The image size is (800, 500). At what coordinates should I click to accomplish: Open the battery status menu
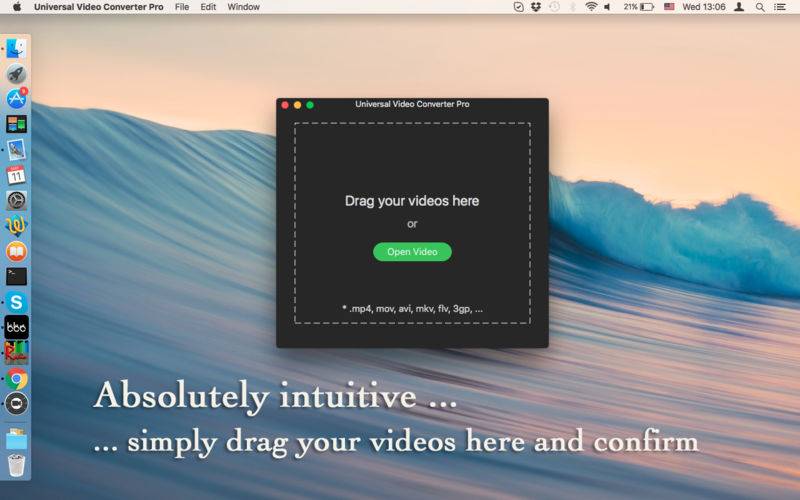point(646,7)
